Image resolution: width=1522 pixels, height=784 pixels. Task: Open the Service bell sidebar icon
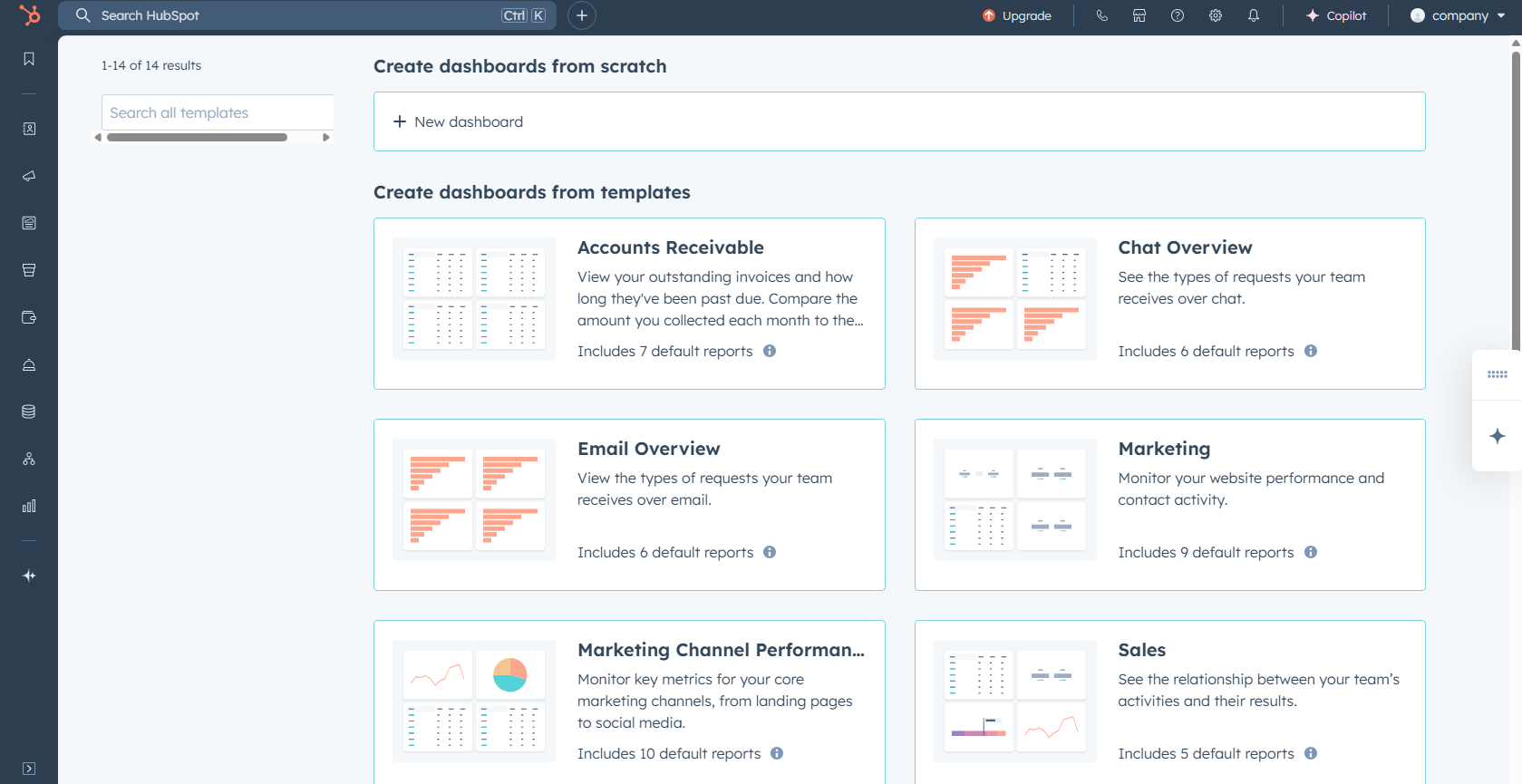[x=29, y=364]
